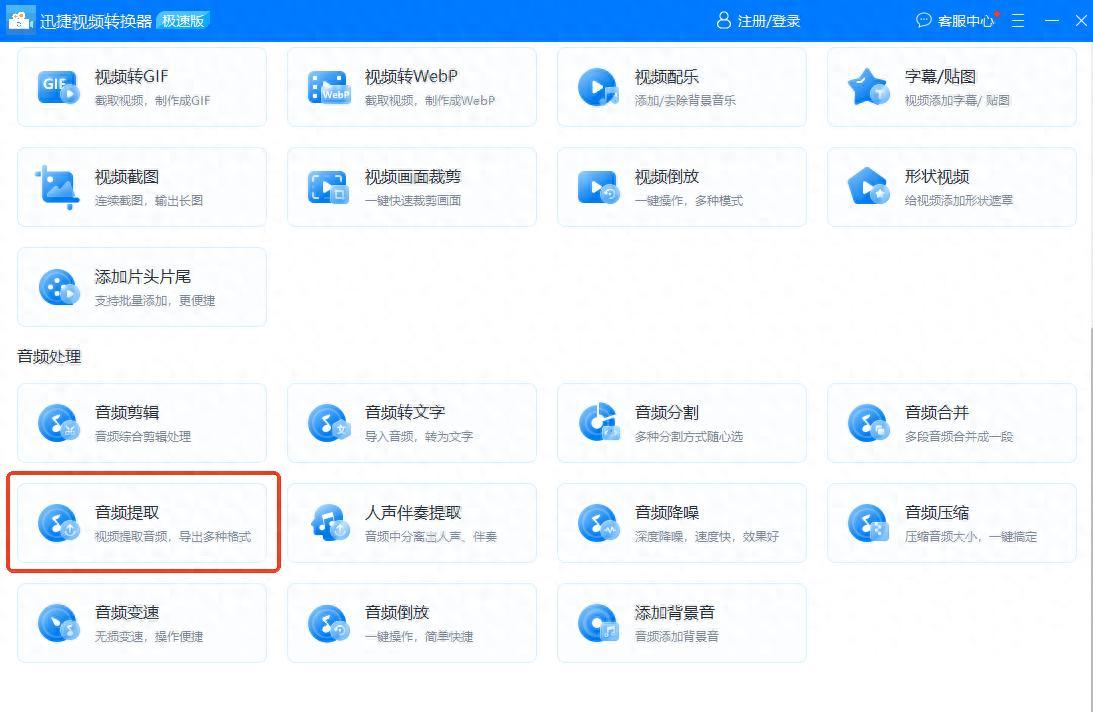Open 客服中心 customer service
The width and height of the screenshot is (1093, 712).
[956, 21]
